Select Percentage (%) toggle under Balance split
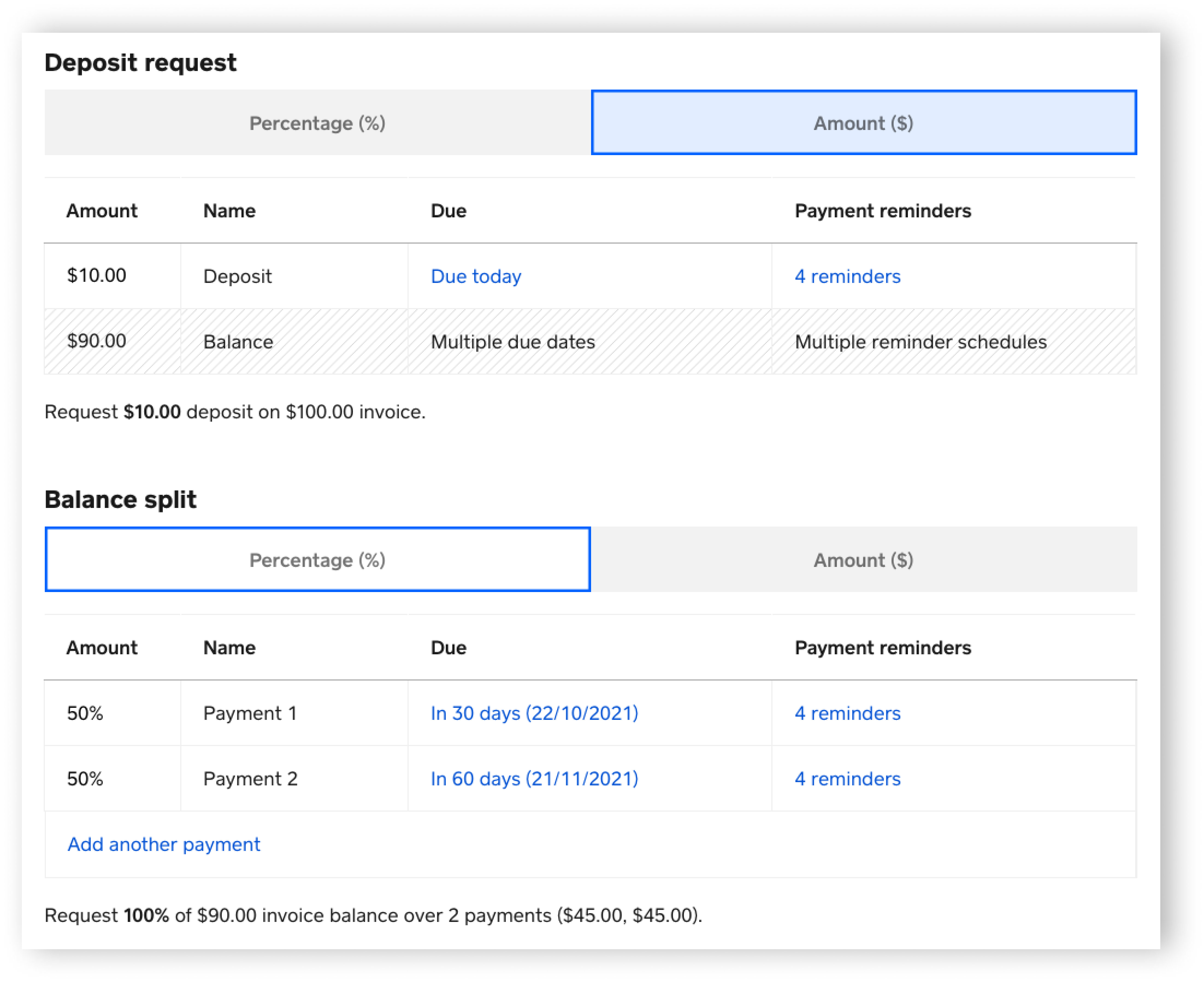 pos(317,560)
